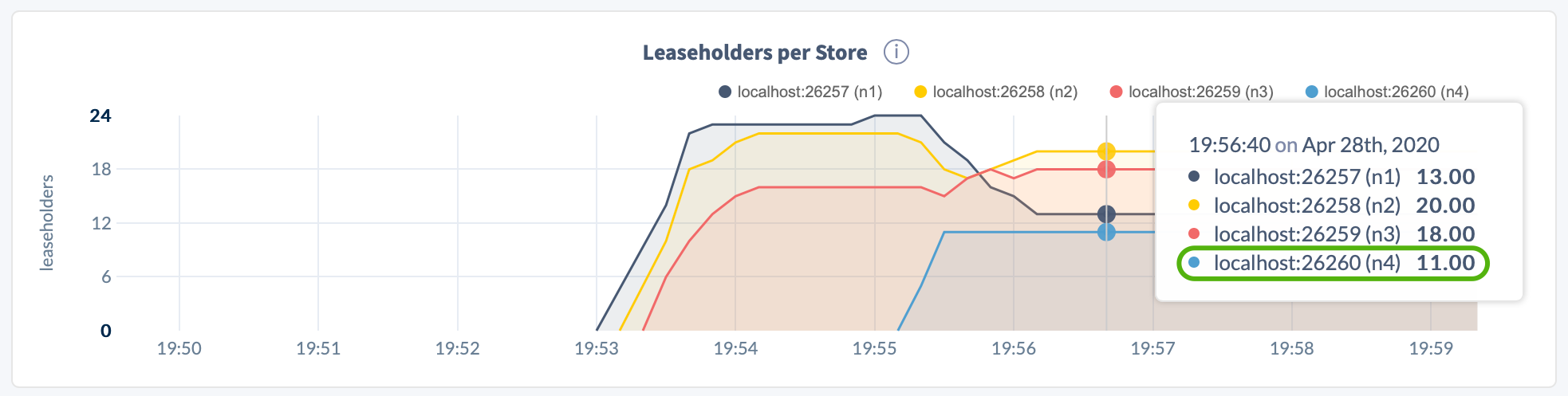
Task: Click the localhost:26257 (n1) tooltip row text
Action: (x=1306, y=177)
